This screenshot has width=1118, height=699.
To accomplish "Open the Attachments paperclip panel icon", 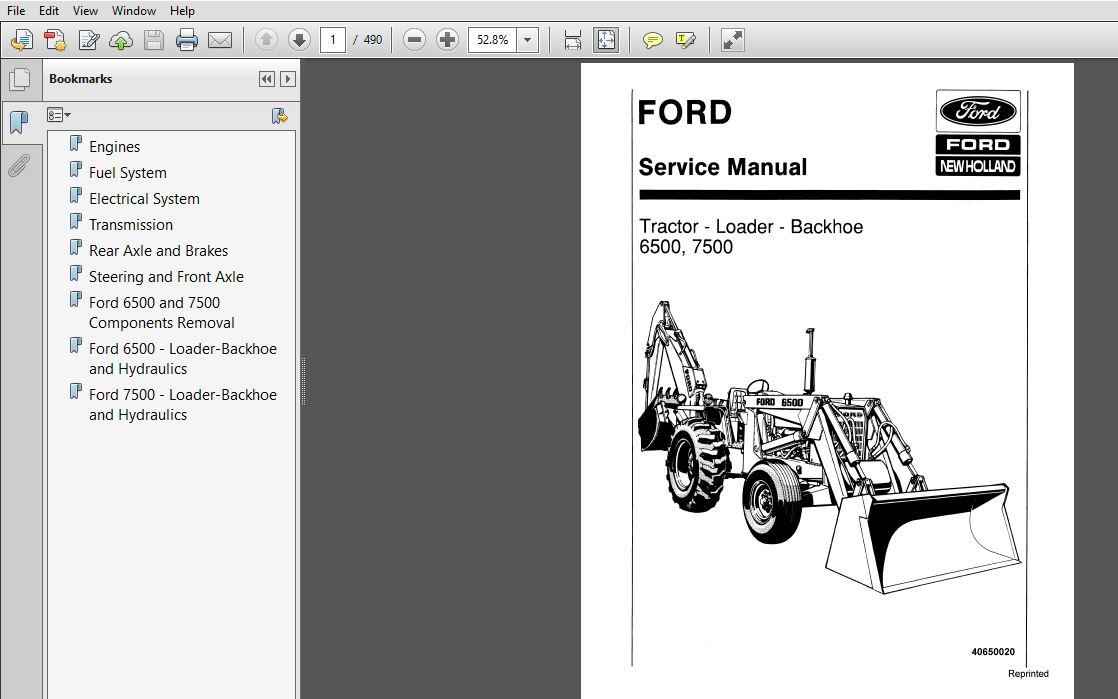I will click(19, 166).
